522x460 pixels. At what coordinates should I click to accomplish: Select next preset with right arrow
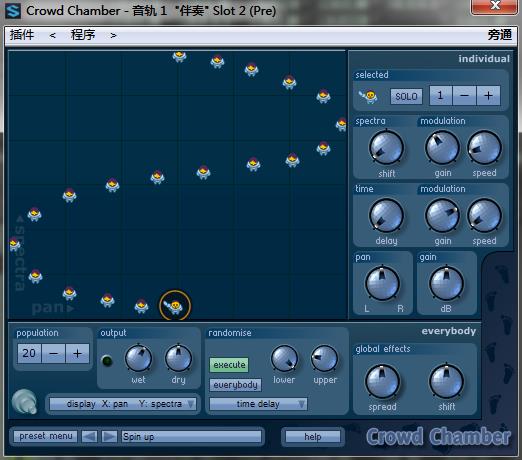[109, 436]
